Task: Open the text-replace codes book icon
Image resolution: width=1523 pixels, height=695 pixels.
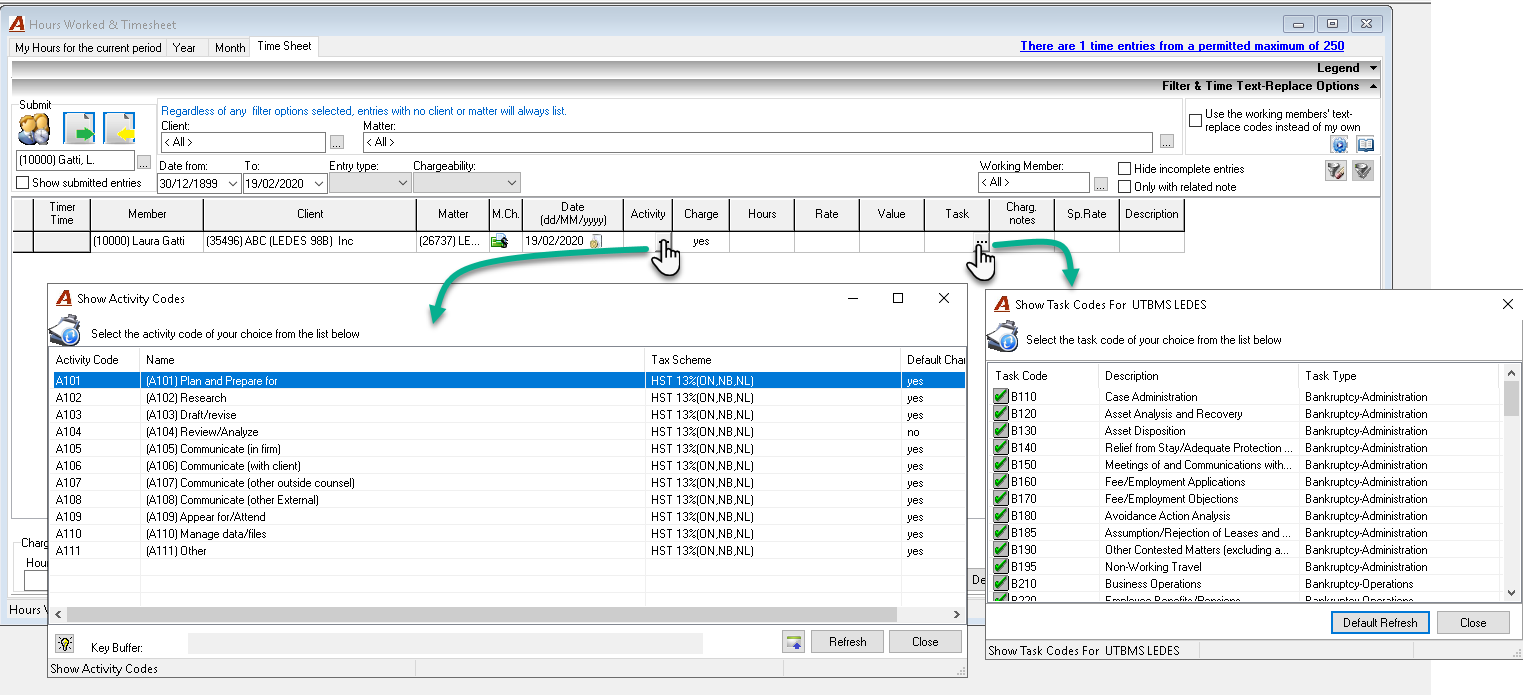Action: [1365, 145]
